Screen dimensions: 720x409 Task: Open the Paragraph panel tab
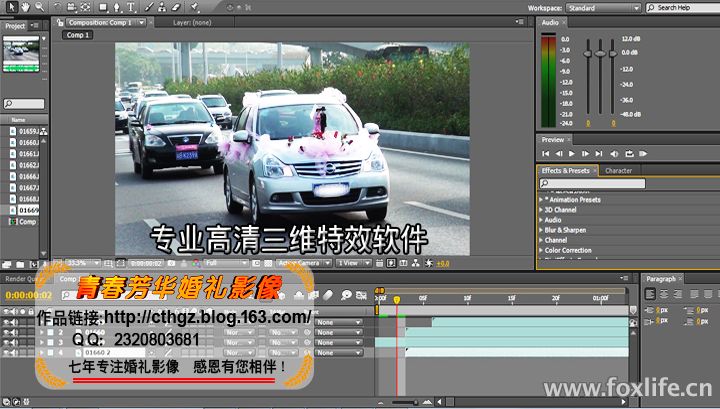(660, 279)
